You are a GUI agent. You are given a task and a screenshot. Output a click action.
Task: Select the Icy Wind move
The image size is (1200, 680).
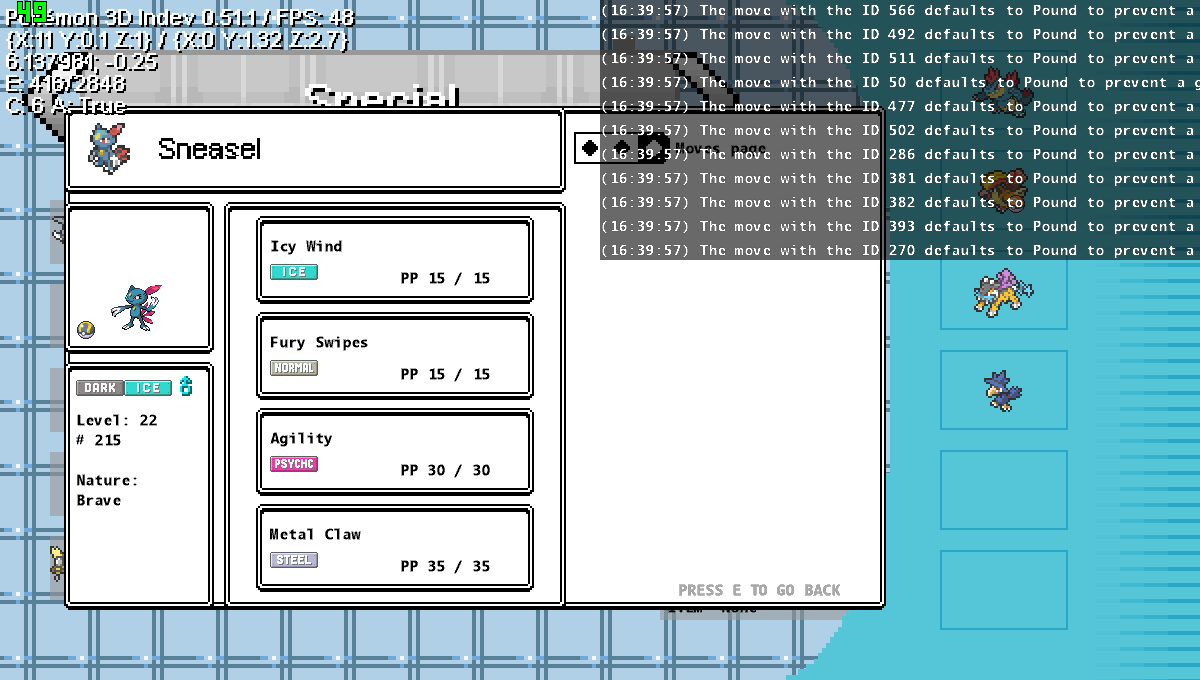pos(395,261)
